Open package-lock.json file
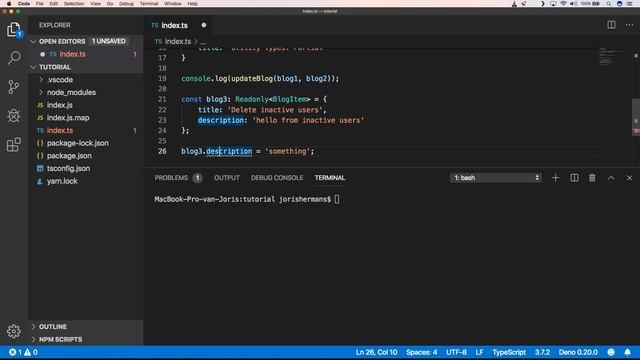This screenshot has height=360, width=640. (78, 143)
